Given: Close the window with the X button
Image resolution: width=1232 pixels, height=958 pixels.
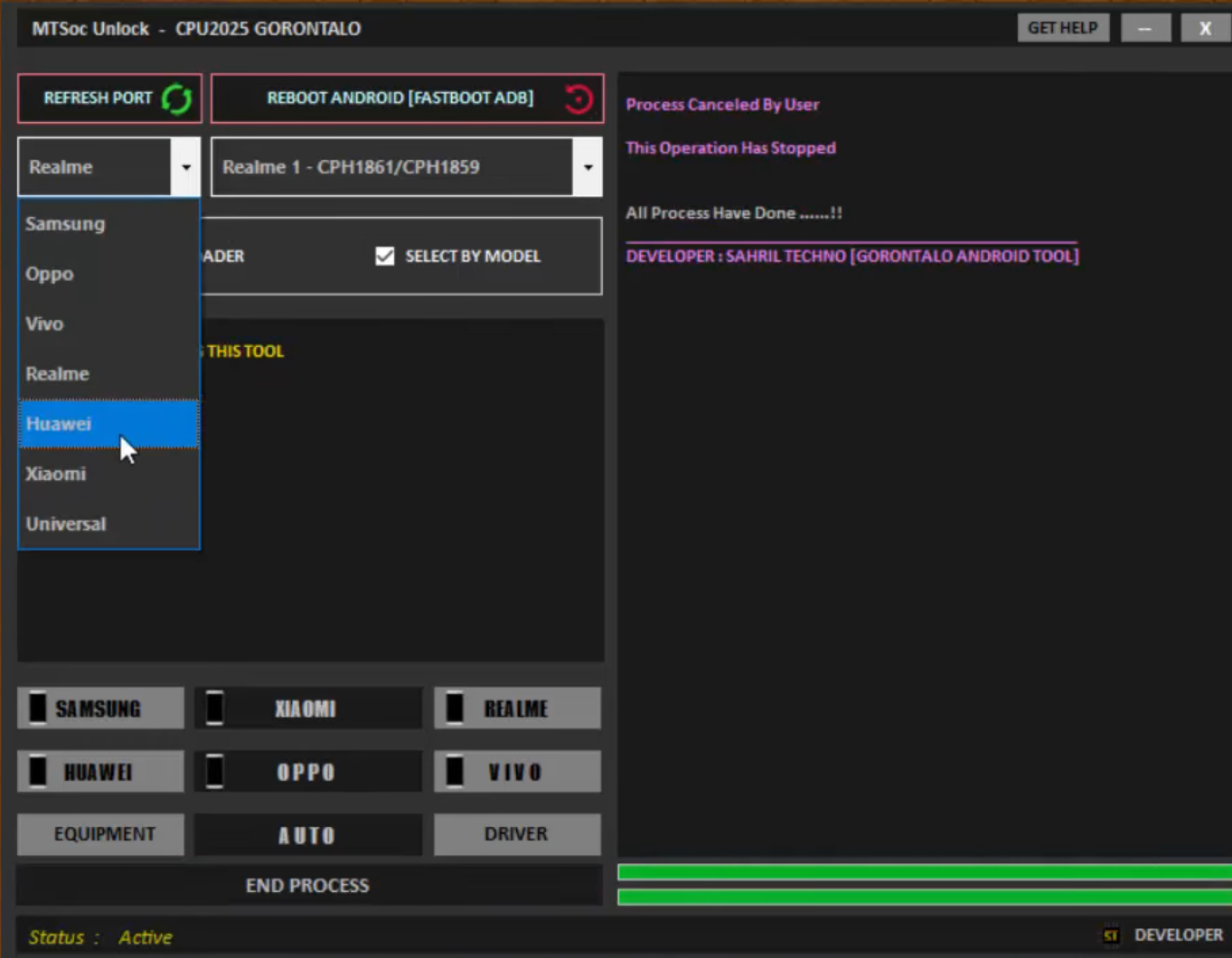Looking at the screenshot, I should [x=1205, y=28].
